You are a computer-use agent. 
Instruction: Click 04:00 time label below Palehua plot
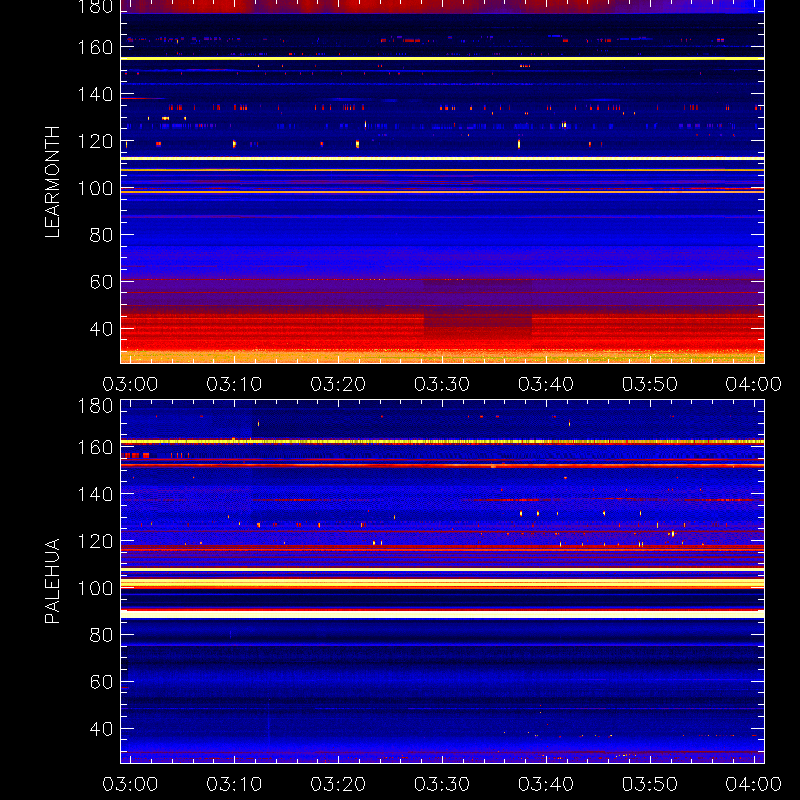(754, 784)
